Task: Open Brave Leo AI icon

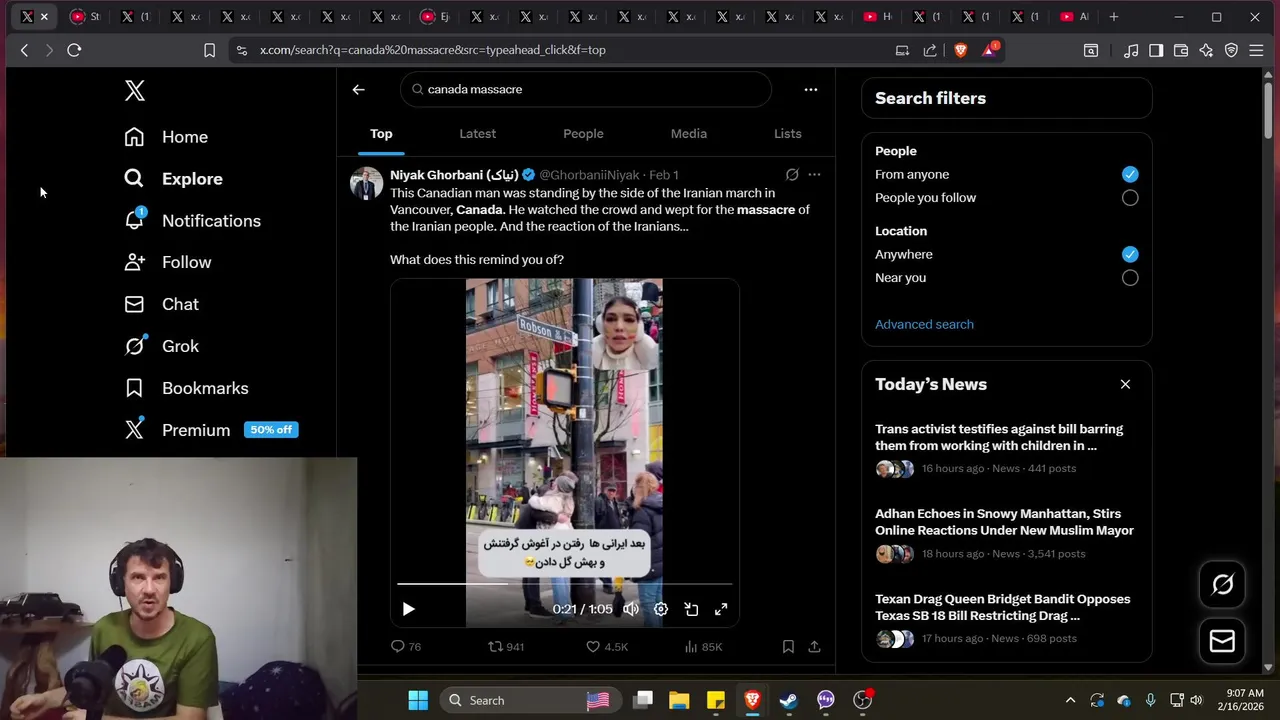Action: point(1206,50)
